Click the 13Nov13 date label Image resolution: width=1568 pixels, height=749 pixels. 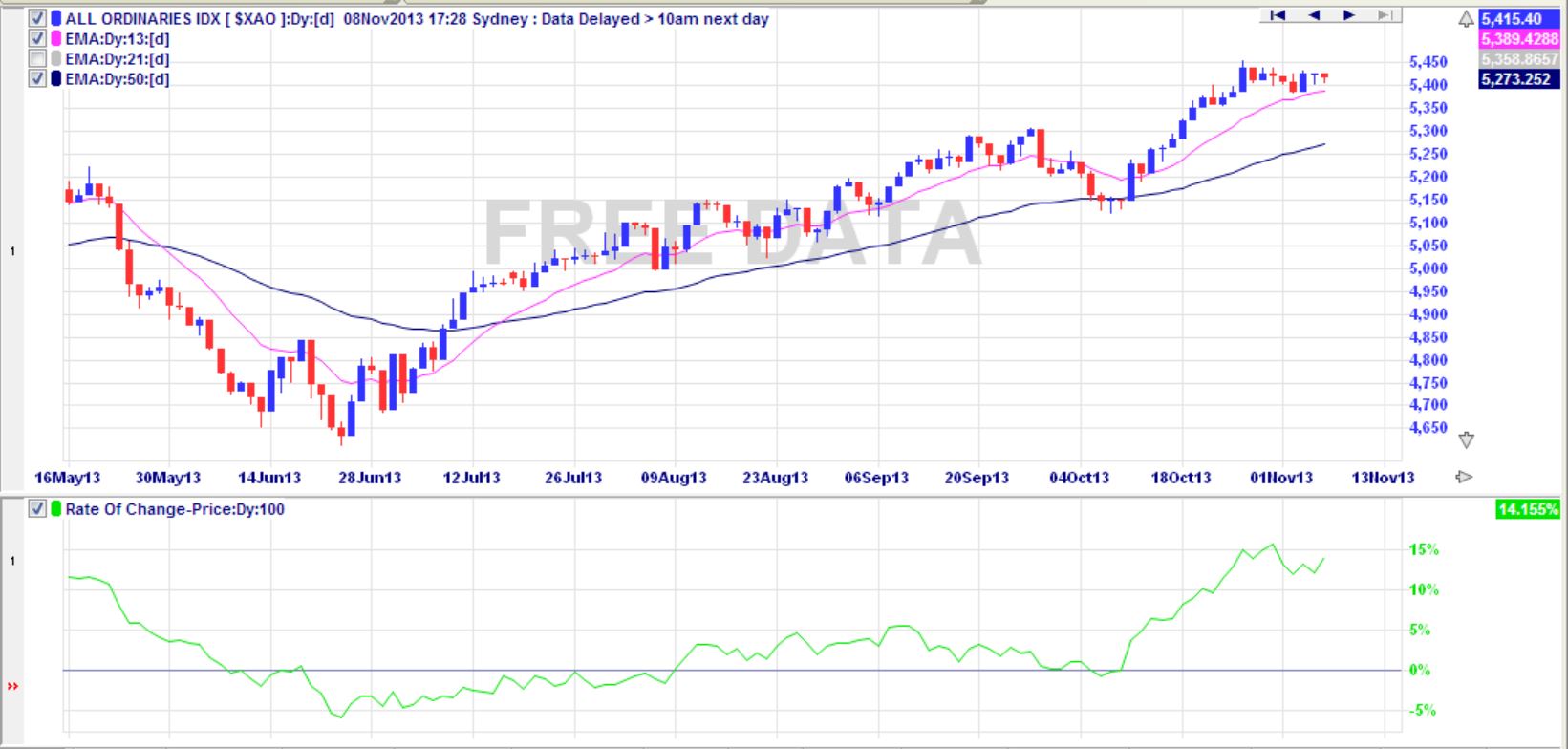(x=1383, y=477)
